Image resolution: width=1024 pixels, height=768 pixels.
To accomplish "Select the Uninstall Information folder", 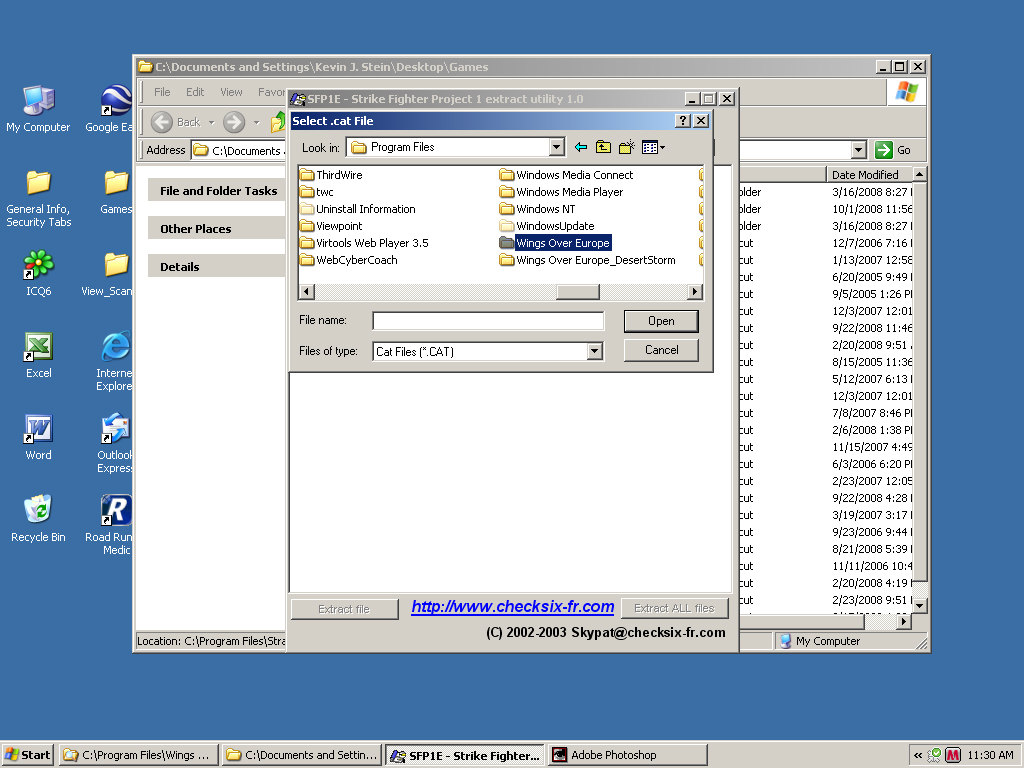I will pos(358,209).
